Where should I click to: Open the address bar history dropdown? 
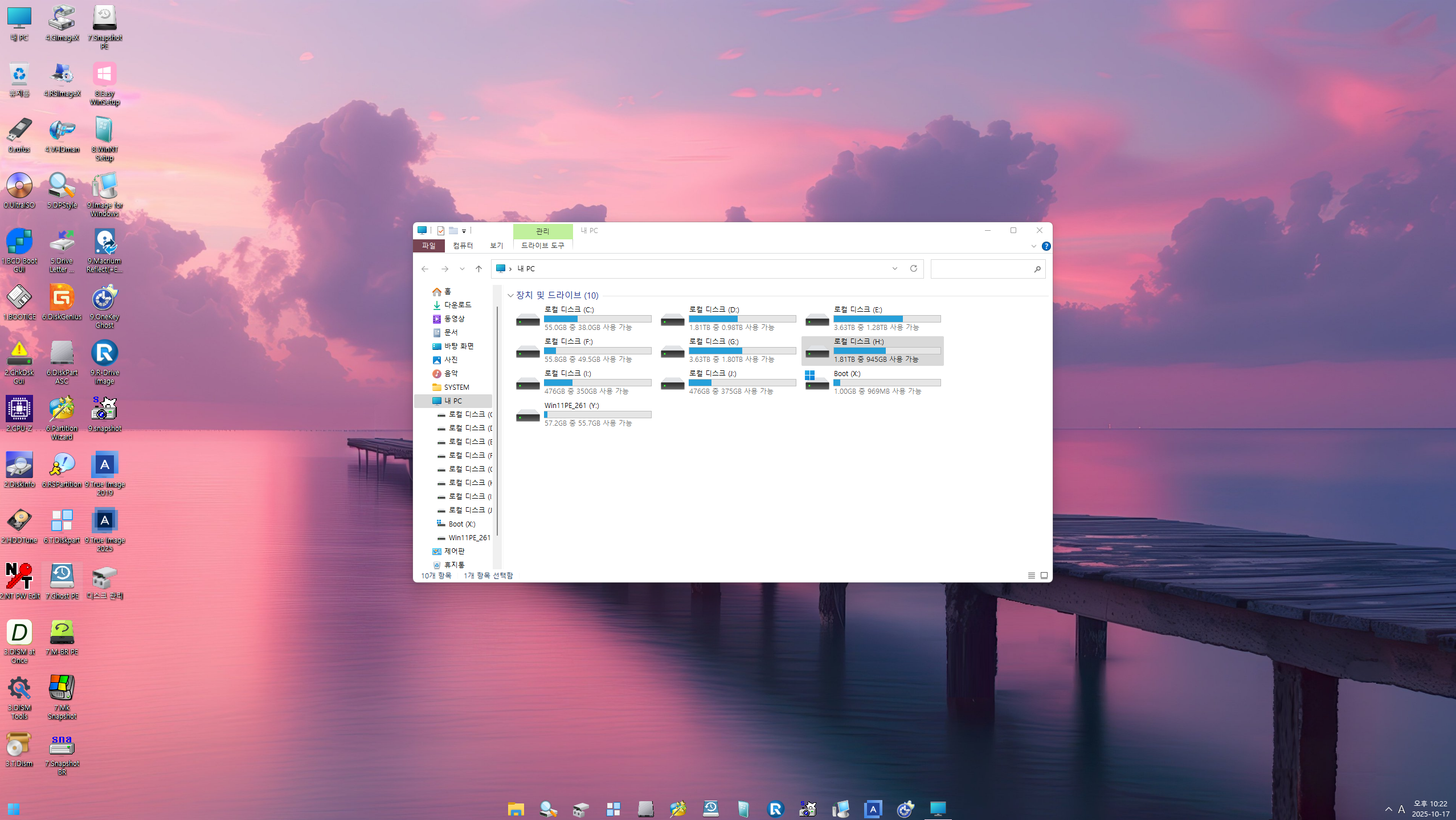pyautogui.click(x=895, y=268)
